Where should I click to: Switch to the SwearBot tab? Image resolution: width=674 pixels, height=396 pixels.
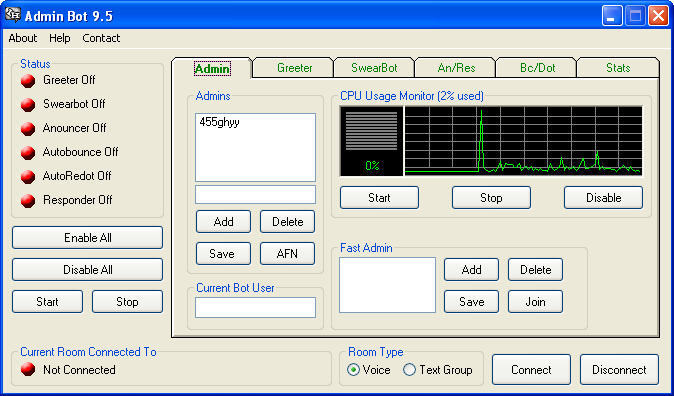374,68
